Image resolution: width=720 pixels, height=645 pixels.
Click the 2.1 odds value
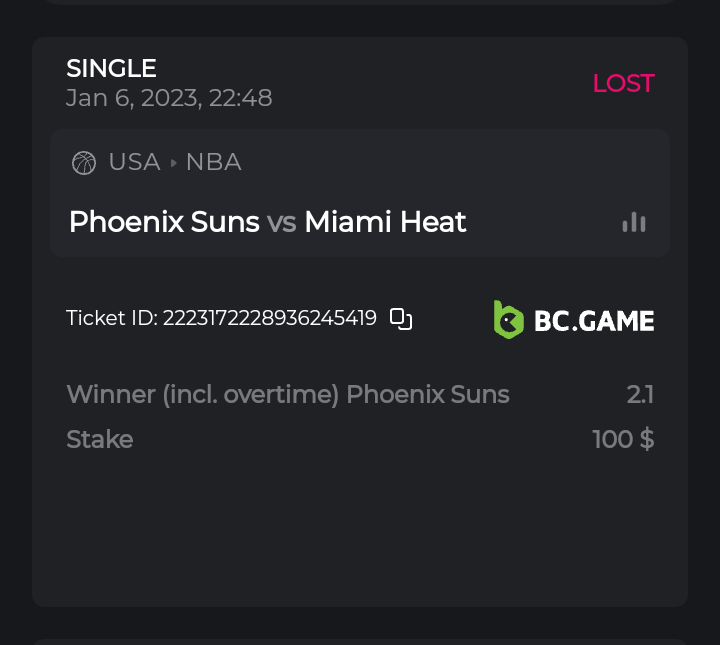(x=640, y=395)
